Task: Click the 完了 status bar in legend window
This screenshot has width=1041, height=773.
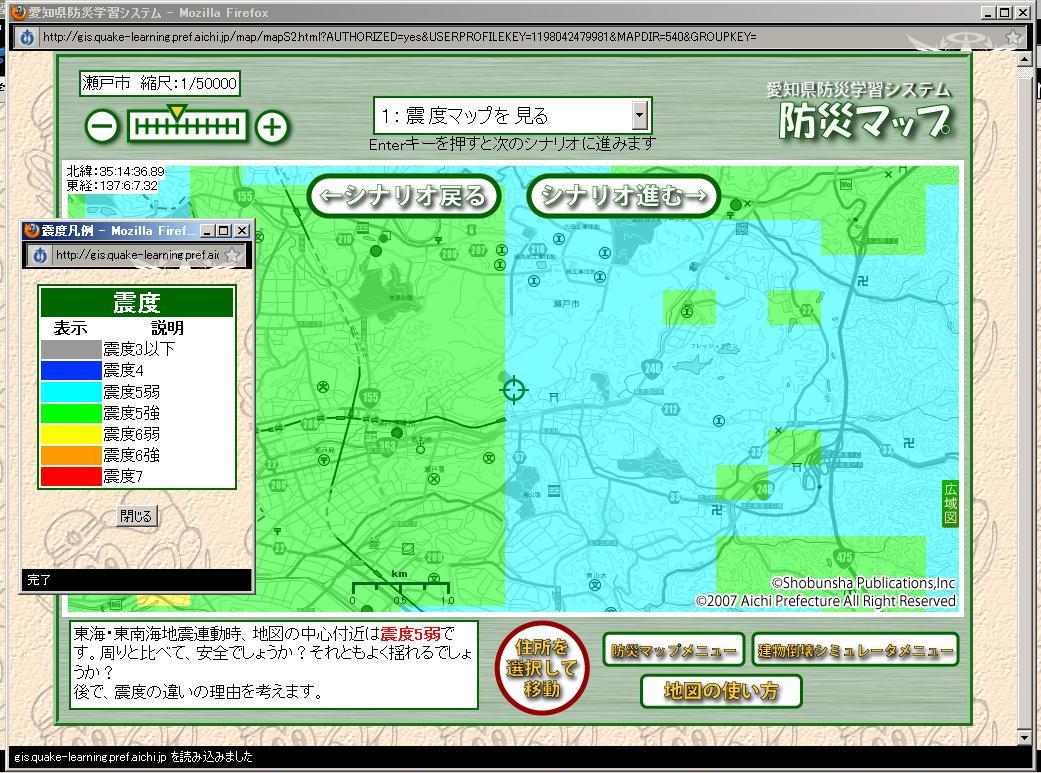Action: click(x=137, y=580)
